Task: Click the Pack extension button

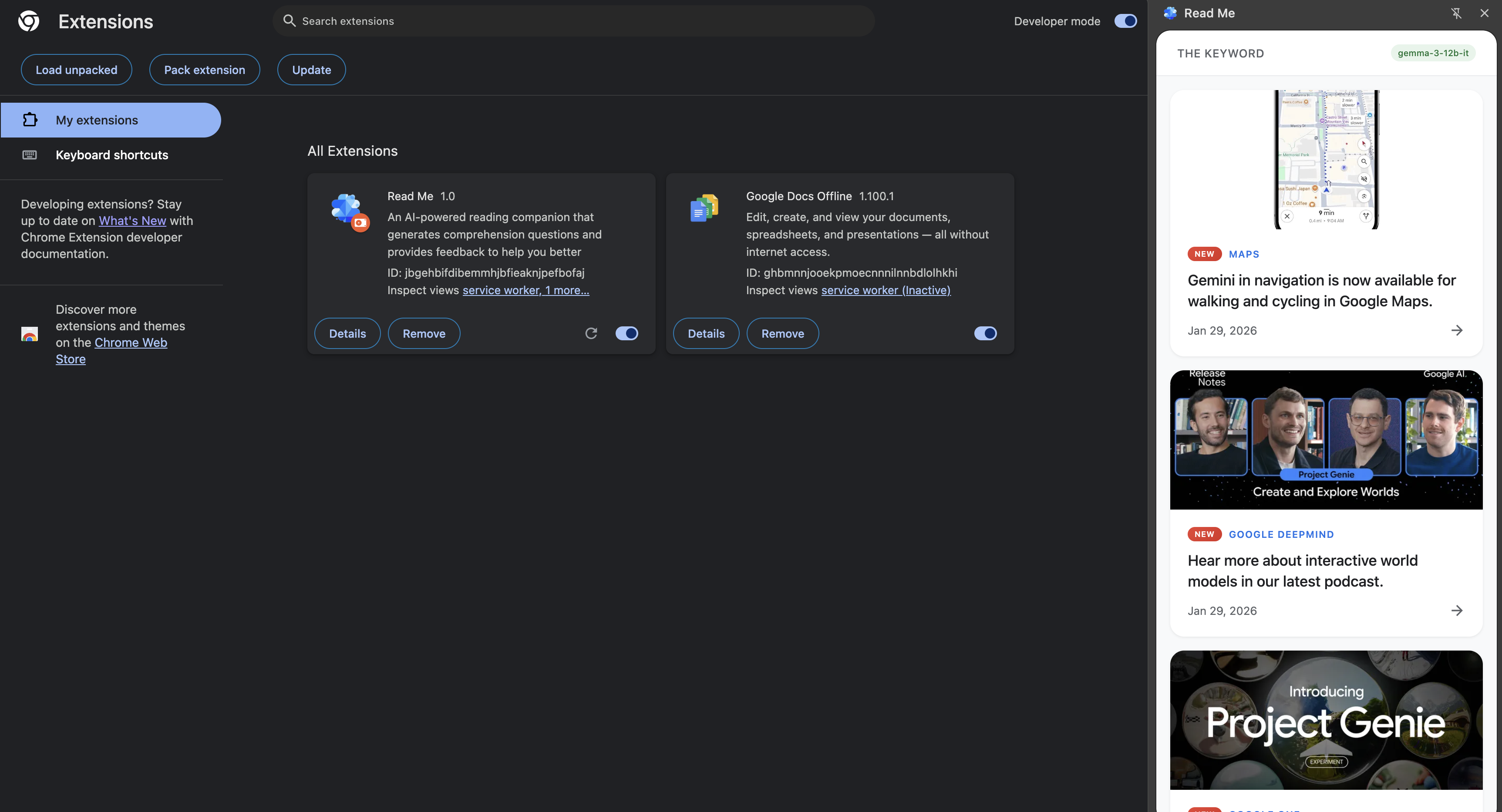Action: (204, 70)
